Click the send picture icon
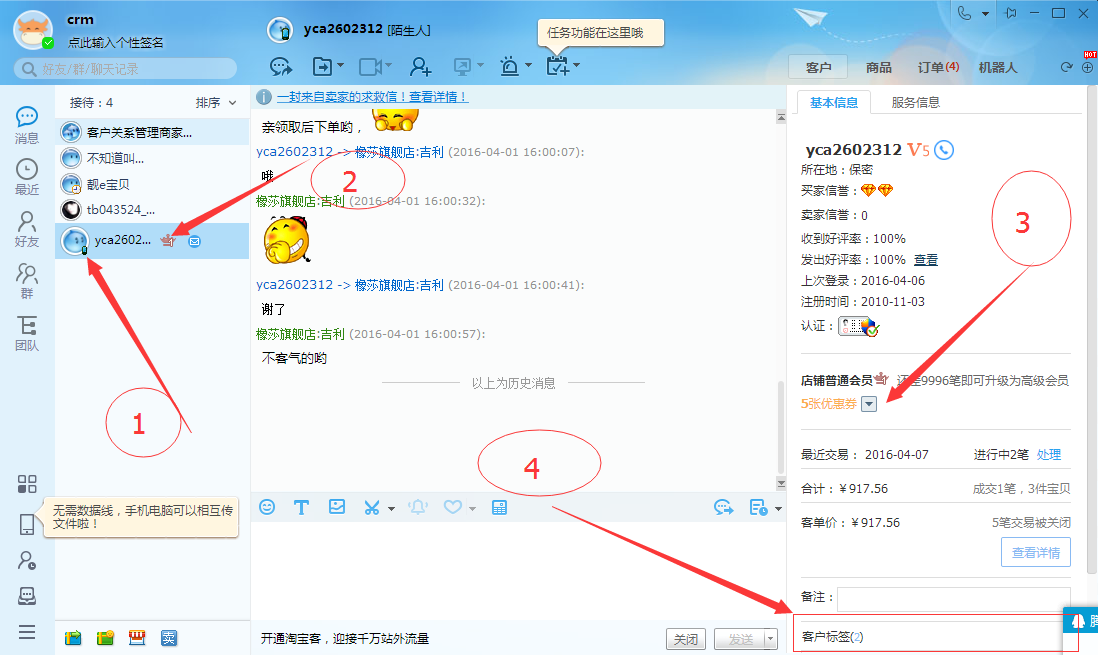The width and height of the screenshot is (1098, 655). (337, 507)
